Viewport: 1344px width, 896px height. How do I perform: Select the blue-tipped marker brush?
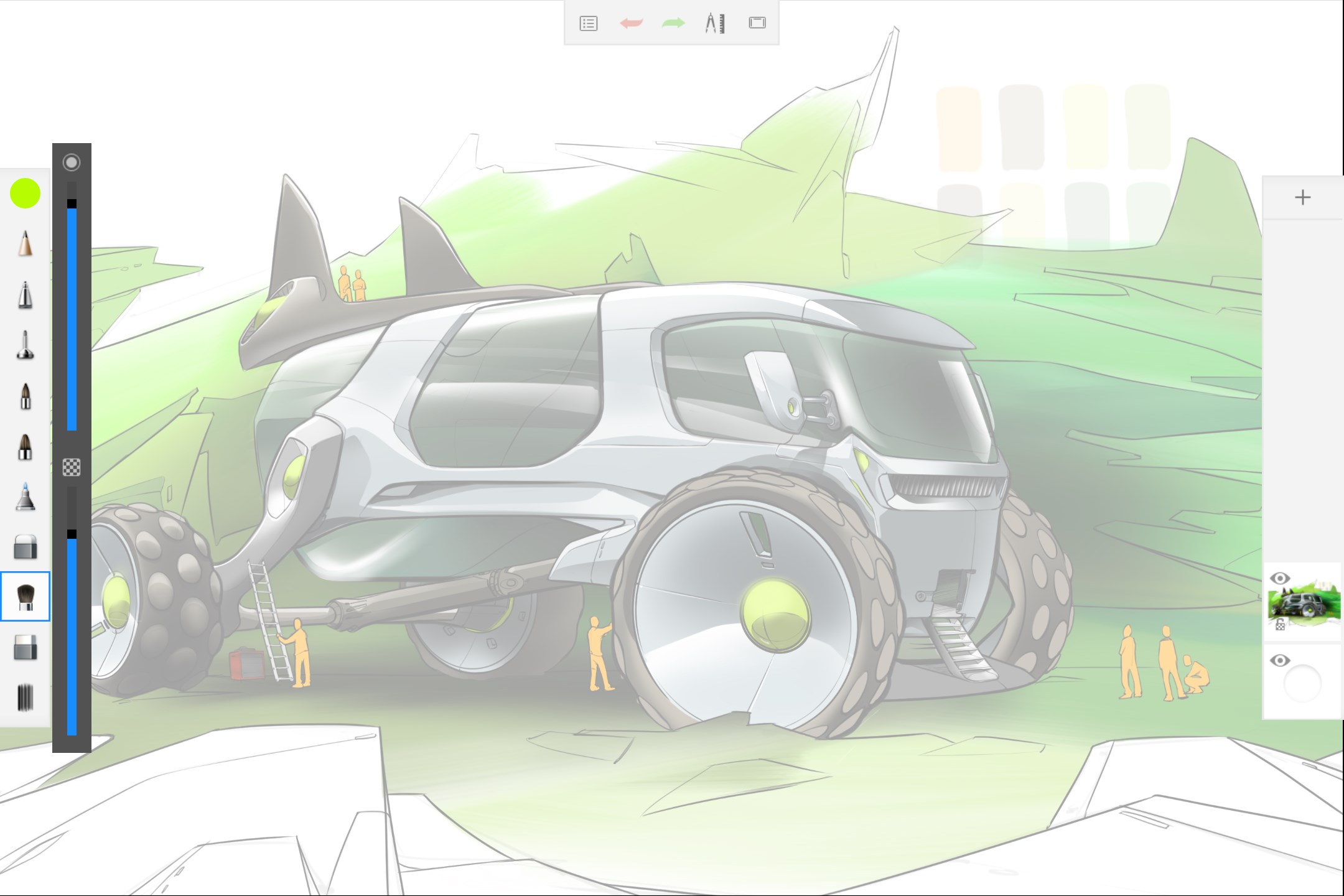[x=25, y=497]
